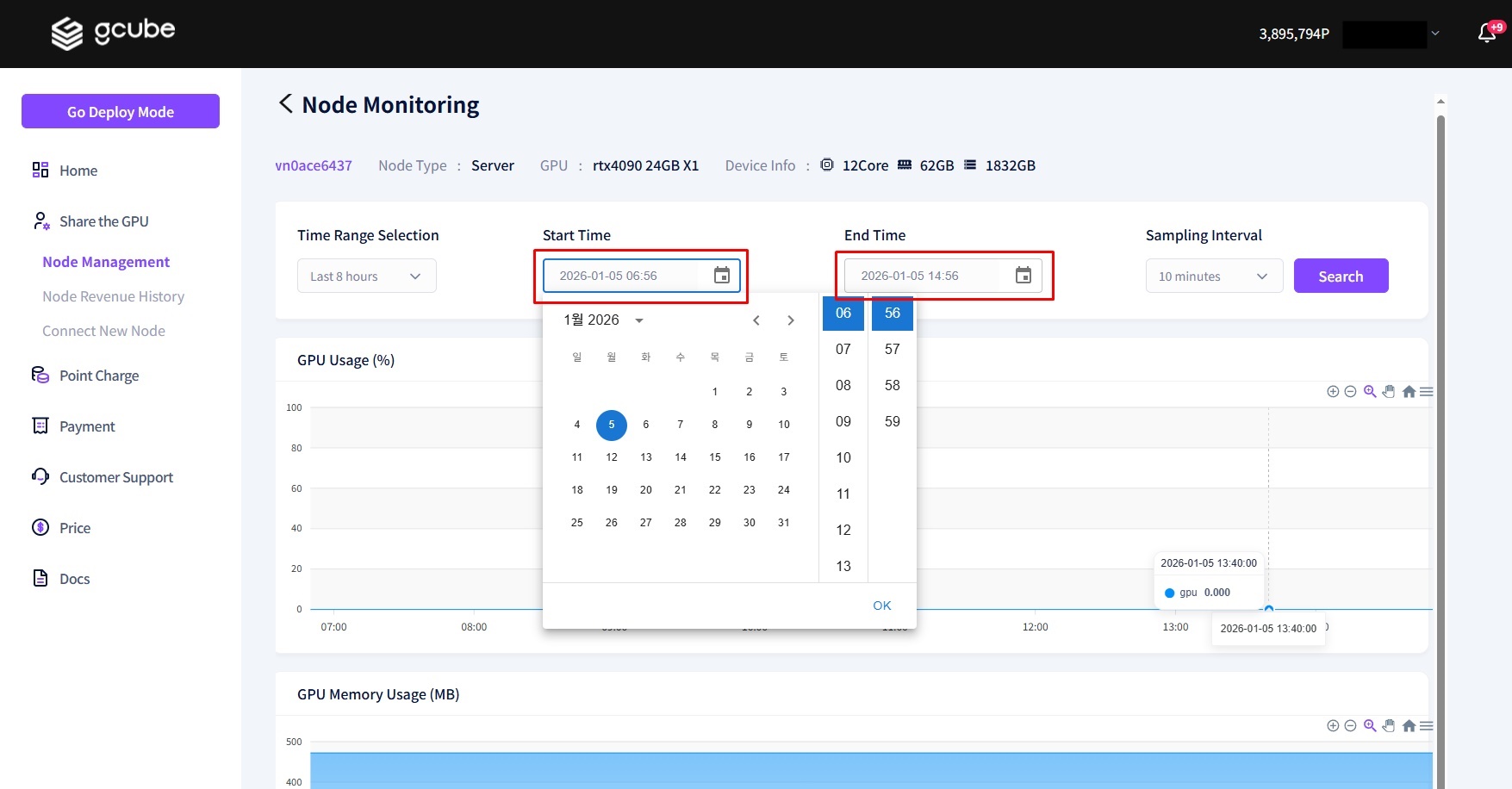Screen dimensions: 1512x789
Task: Select the GPU Usage chart panning hand tool
Action: coord(1389,392)
